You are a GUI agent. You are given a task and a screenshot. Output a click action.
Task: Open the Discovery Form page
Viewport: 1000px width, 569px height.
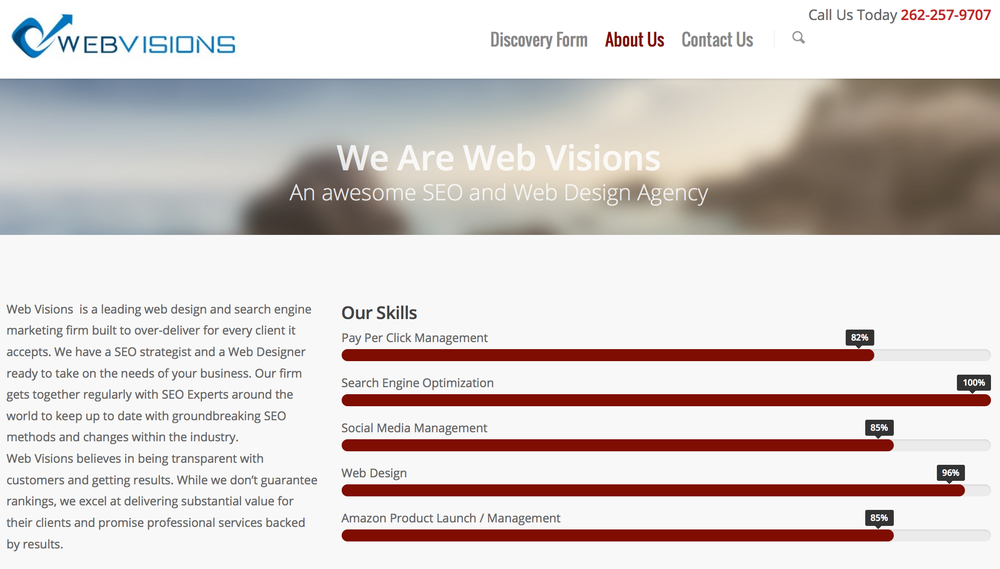(538, 40)
